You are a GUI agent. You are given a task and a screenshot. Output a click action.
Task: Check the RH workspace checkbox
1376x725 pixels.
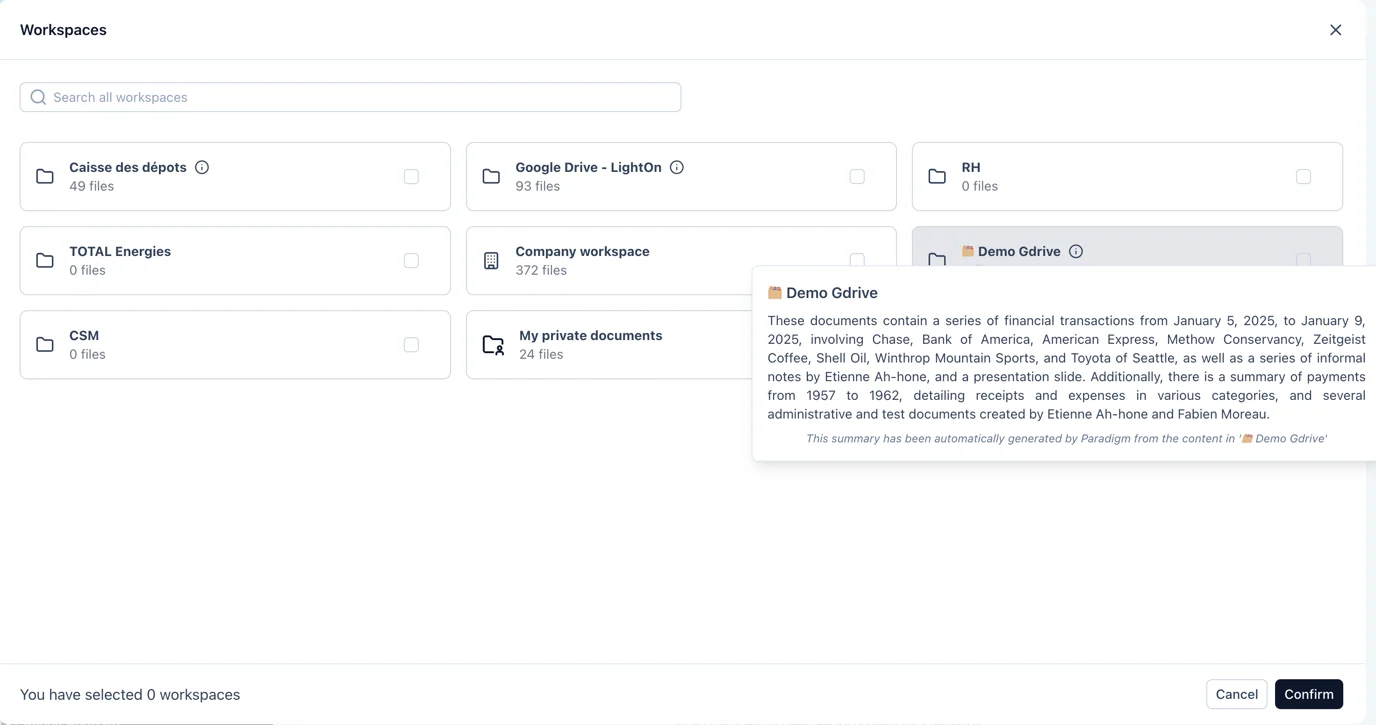pos(1303,176)
